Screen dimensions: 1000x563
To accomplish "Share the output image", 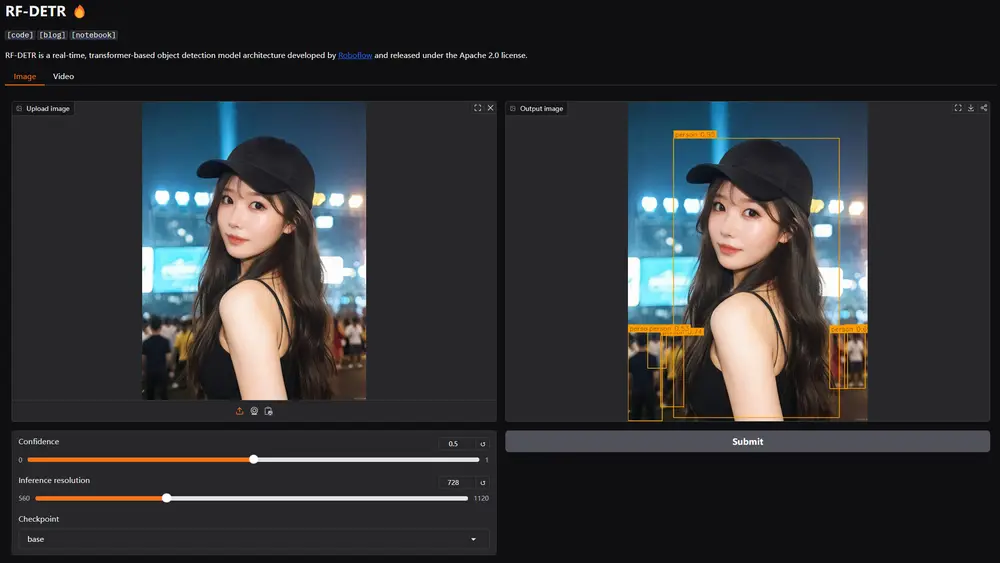I will (983, 108).
